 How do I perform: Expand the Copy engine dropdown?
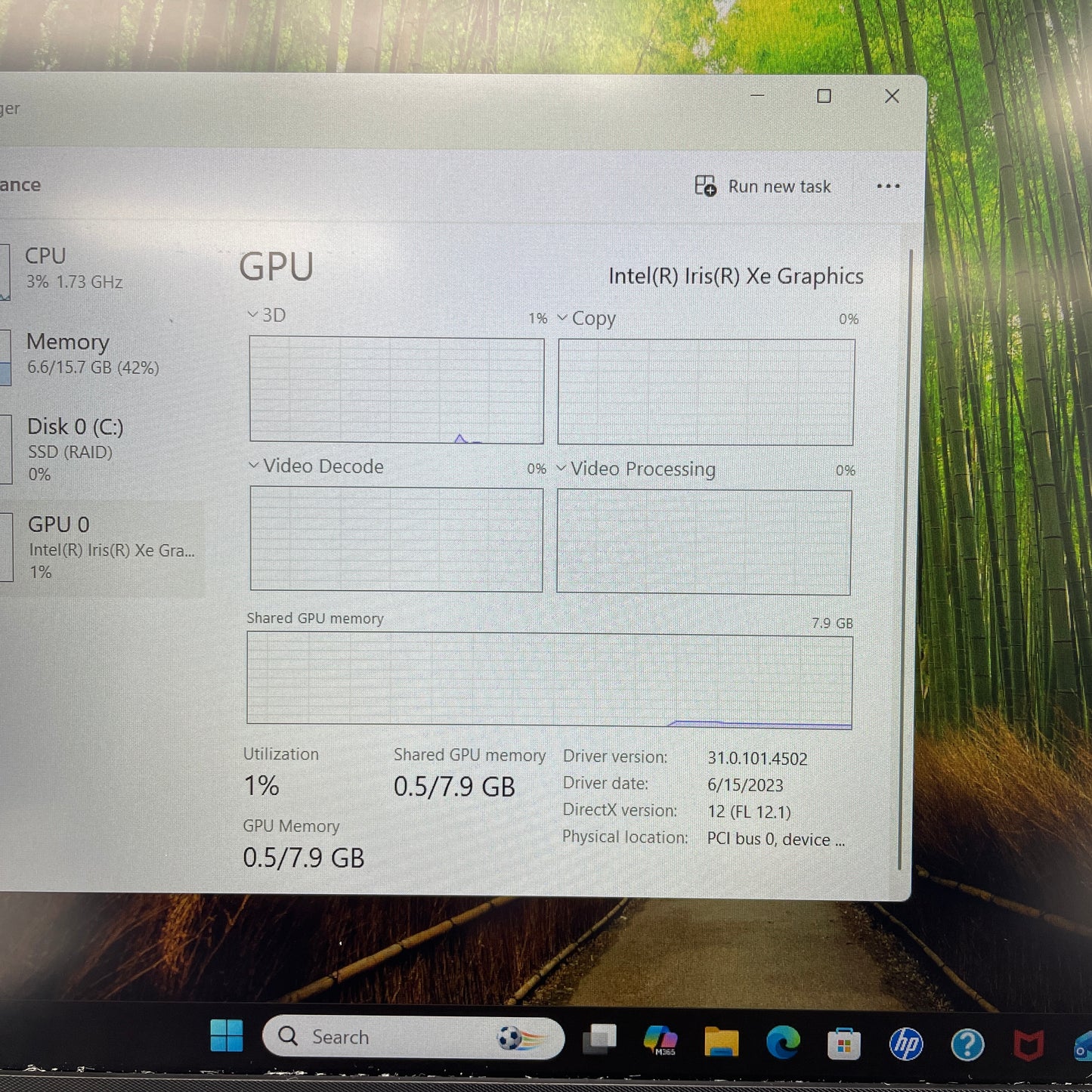[562, 317]
